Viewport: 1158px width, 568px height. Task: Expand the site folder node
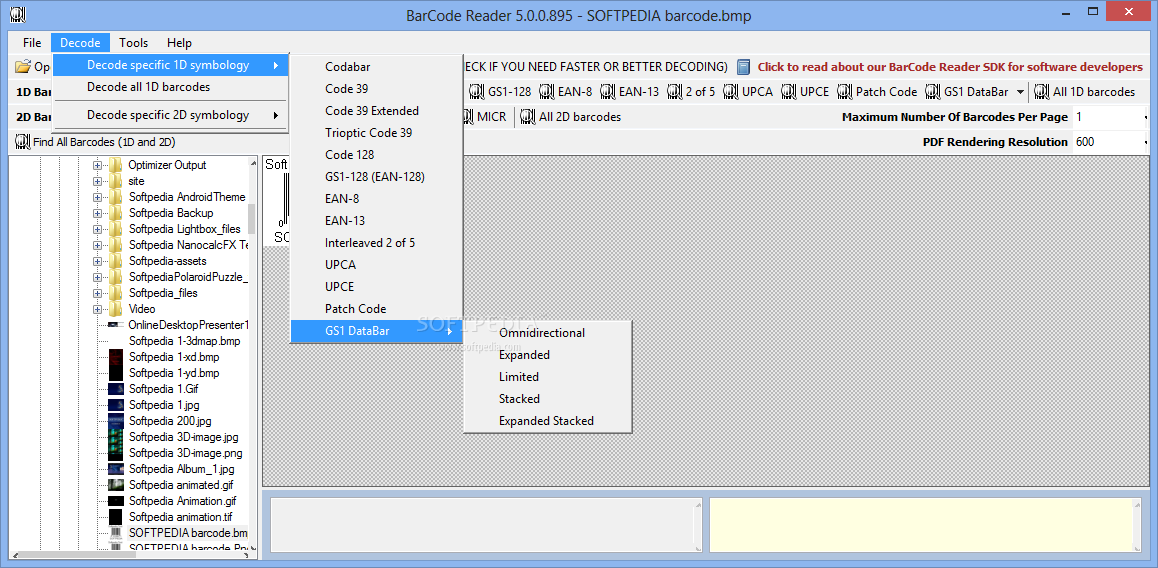pos(97,181)
